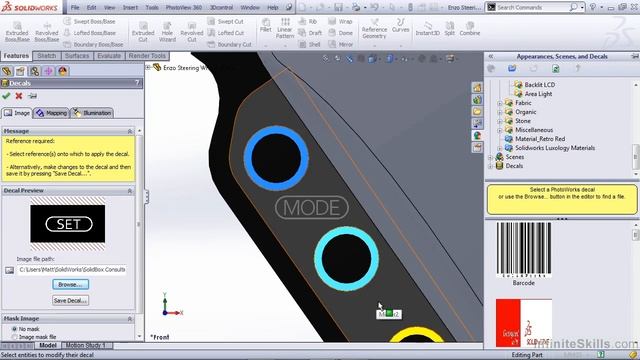Select the Revolved Cut tool
The image size is (640, 360).
pyautogui.click(x=192, y=31)
